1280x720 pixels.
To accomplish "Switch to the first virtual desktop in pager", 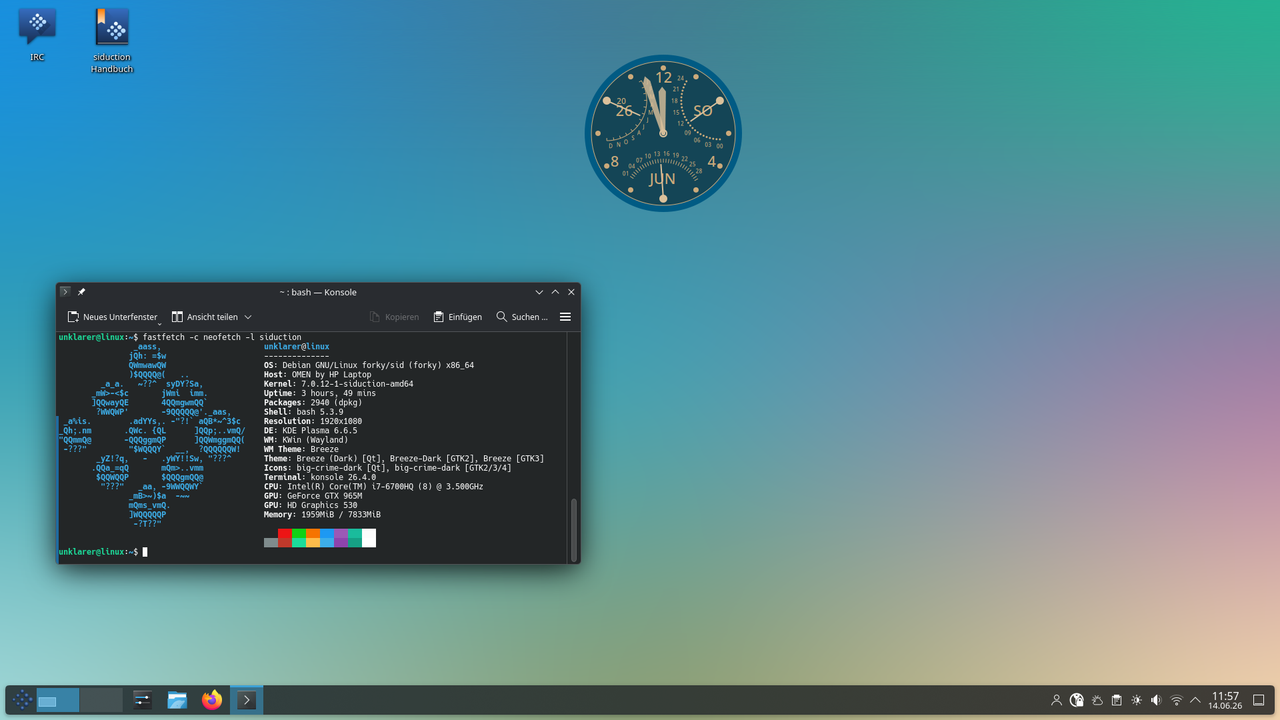I will pos(58,700).
